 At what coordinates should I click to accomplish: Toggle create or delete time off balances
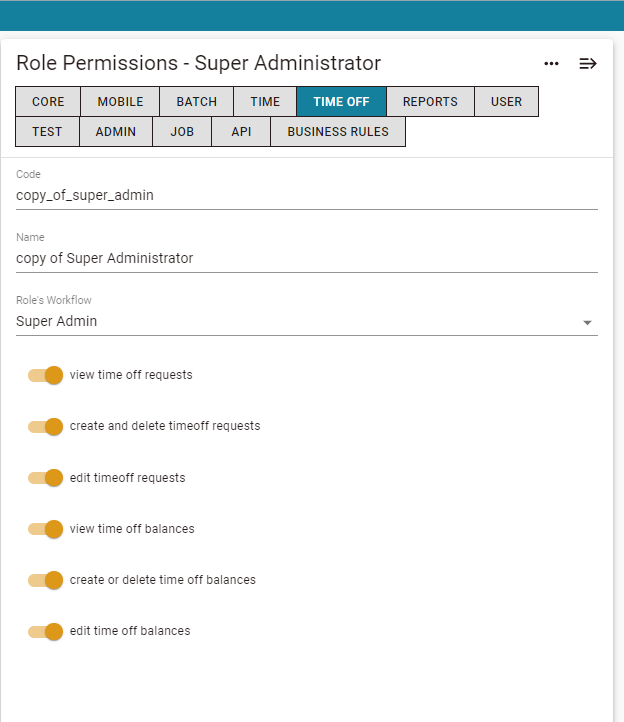tap(45, 580)
